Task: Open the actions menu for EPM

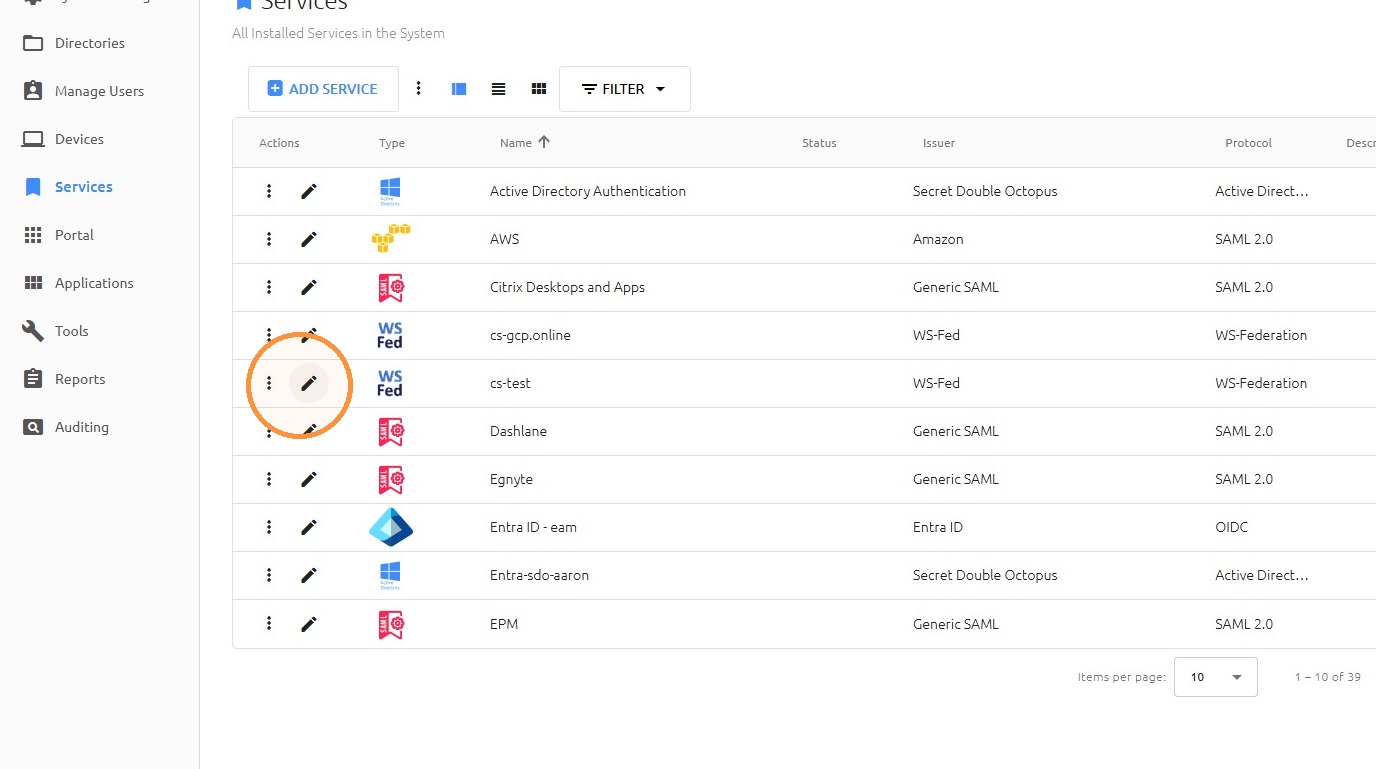Action: (x=269, y=623)
